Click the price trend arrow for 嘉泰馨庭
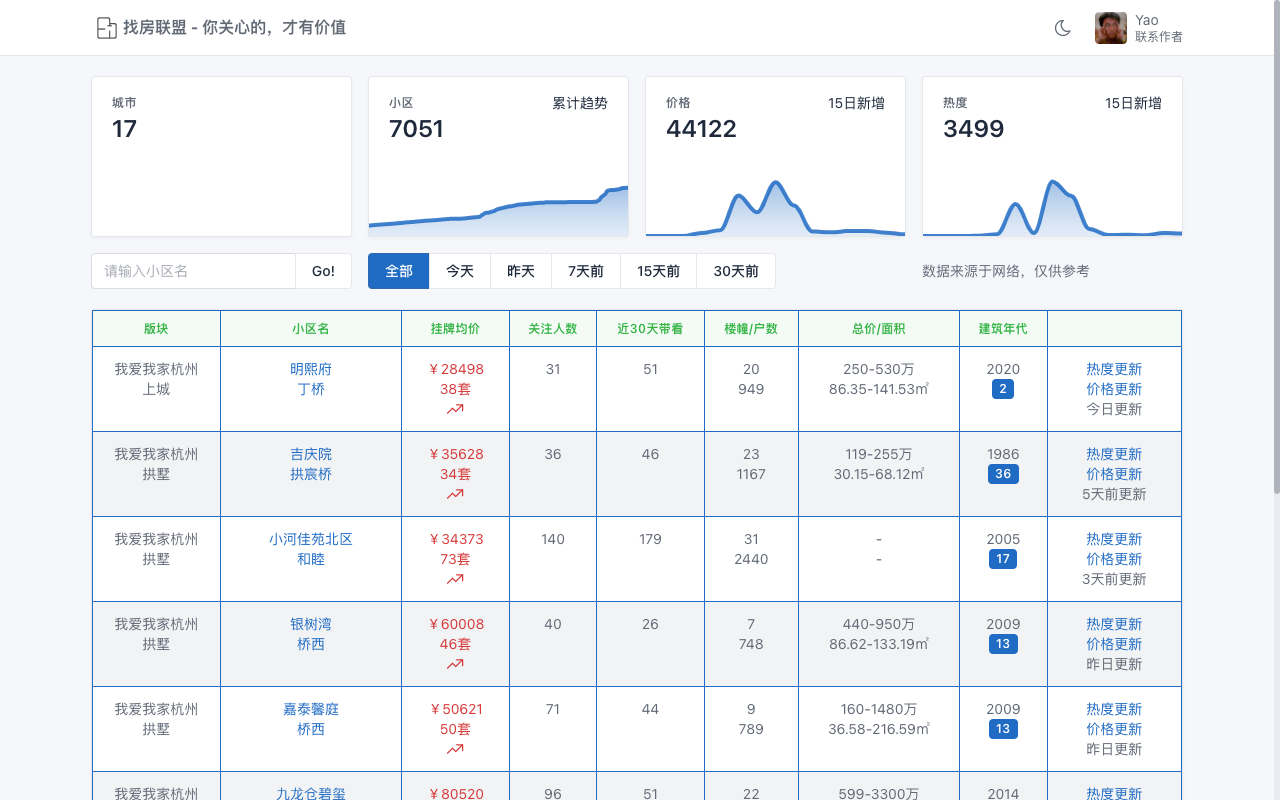Viewport: 1280px width, 800px height. coord(455,749)
